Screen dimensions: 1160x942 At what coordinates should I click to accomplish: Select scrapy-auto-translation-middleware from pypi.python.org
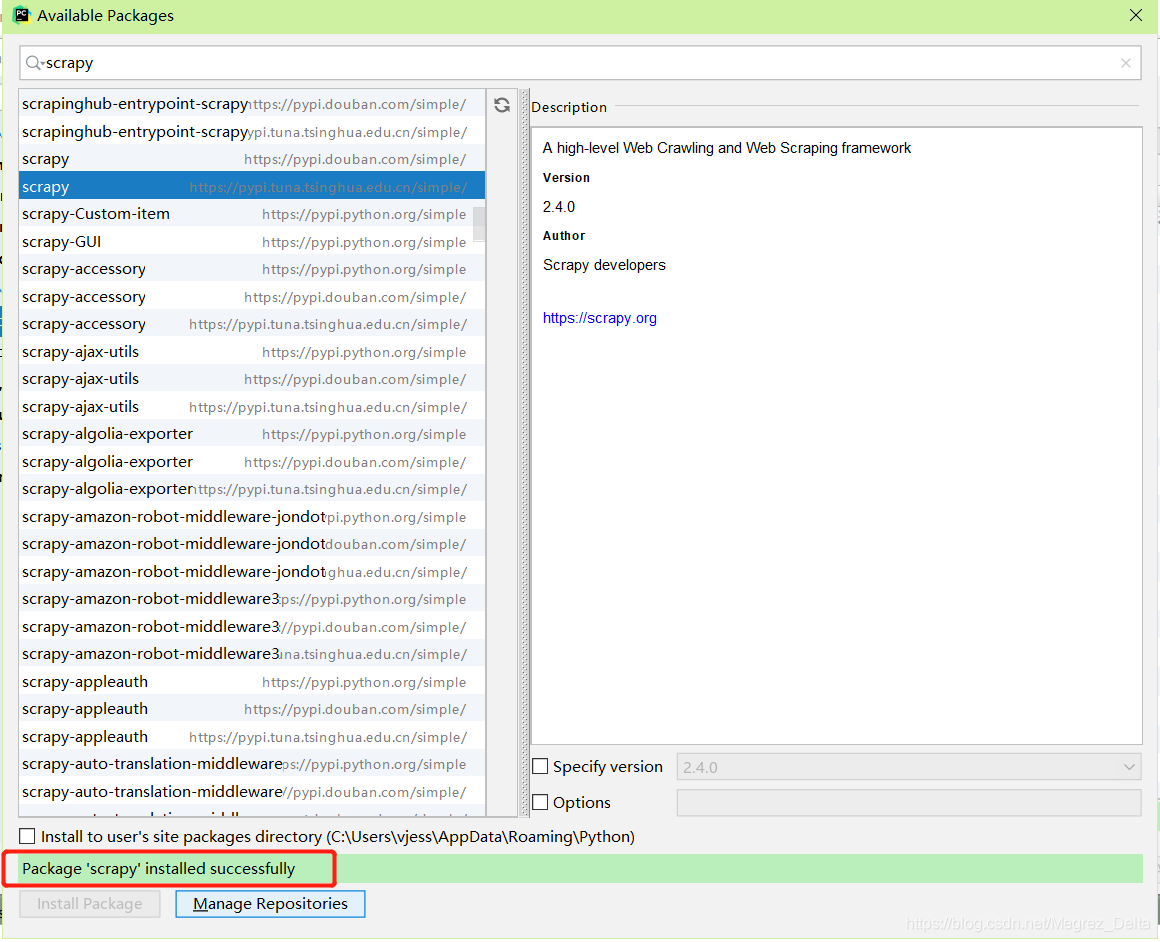pos(252,764)
